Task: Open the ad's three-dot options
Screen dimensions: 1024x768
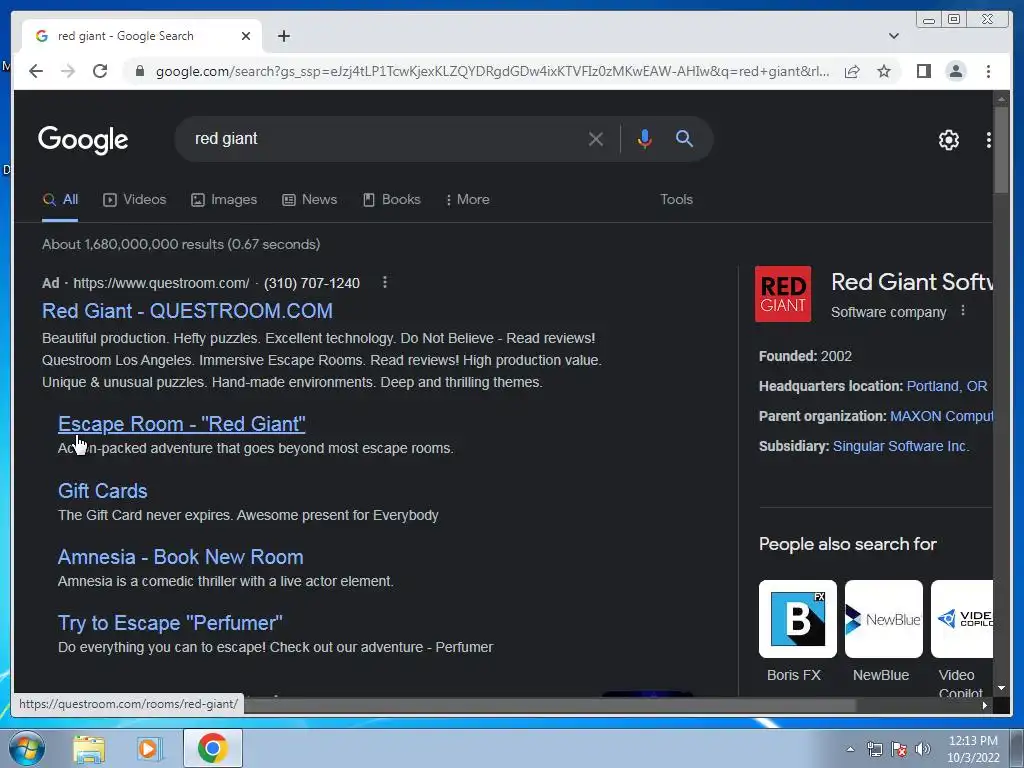Action: 385,282
